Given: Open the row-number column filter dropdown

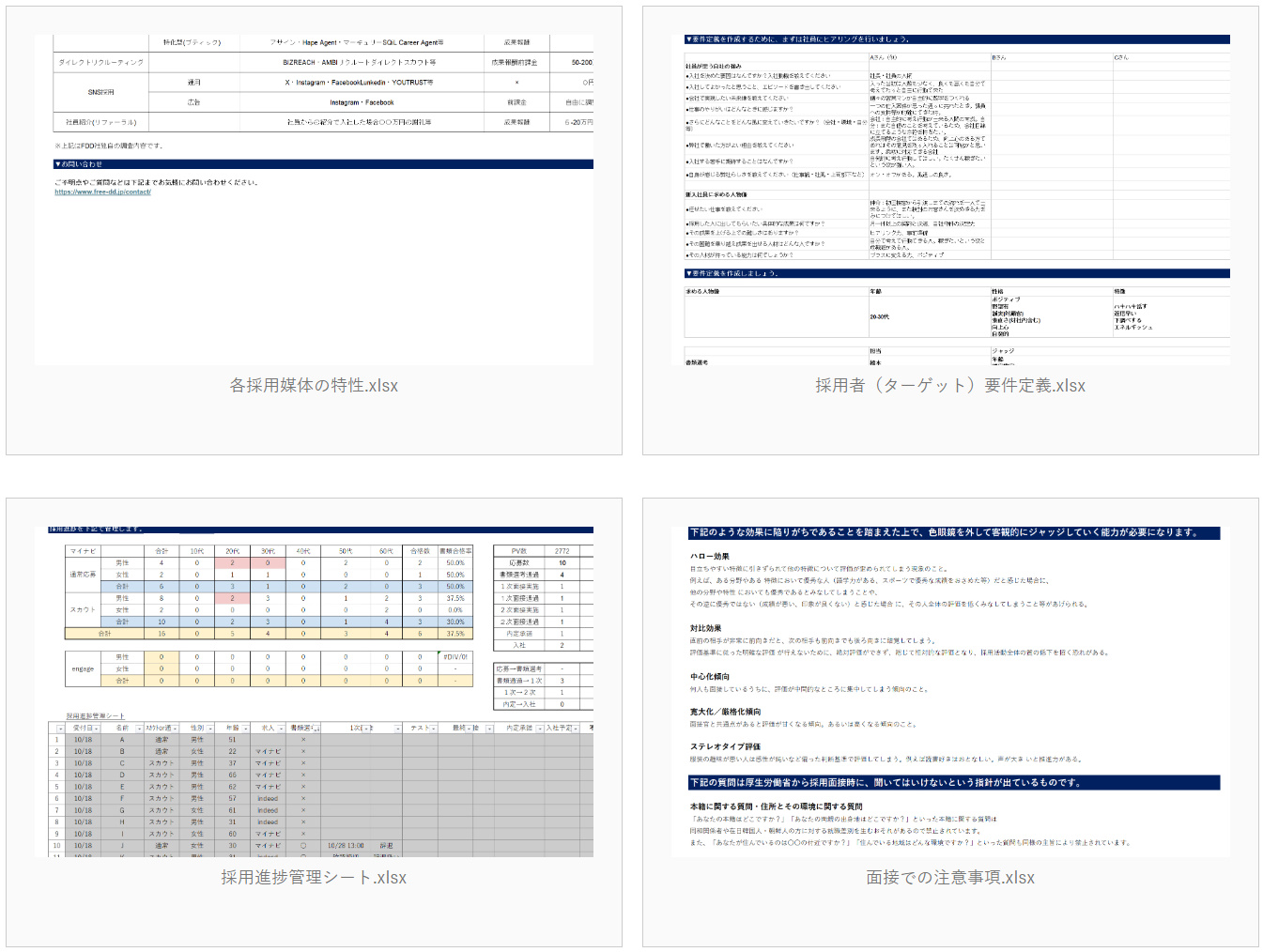Looking at the screenshot, I should 61,729.
